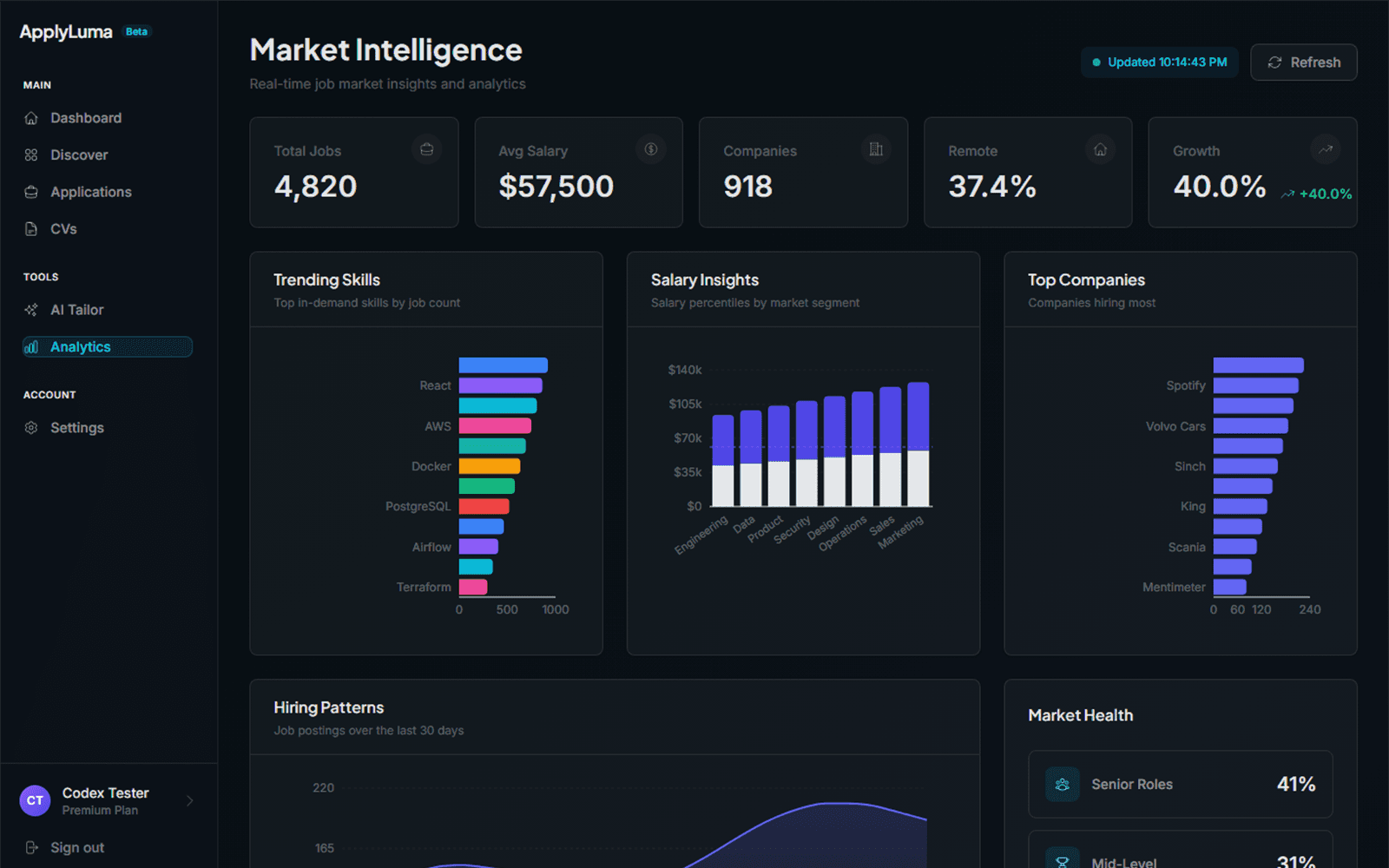
Task: Click the Settings gear icon
Action: pyautogui.click(x=31, y=428)
